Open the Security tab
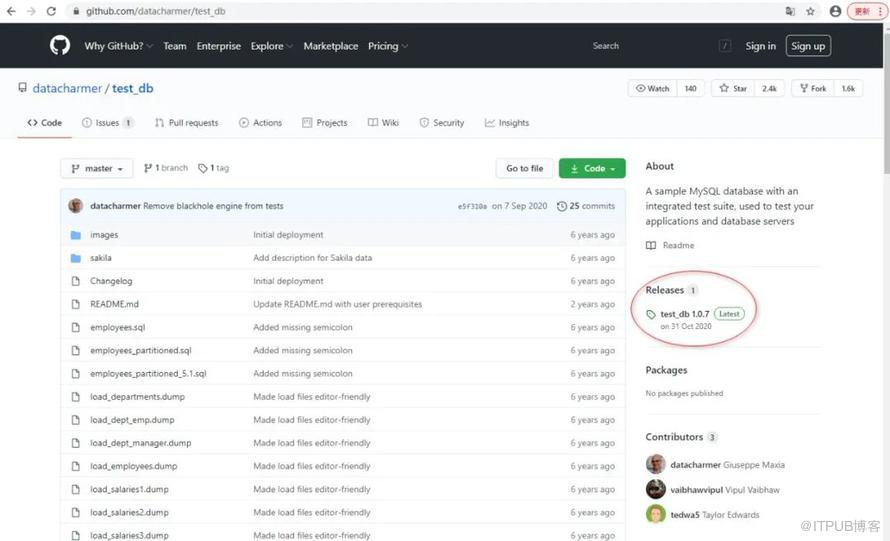 (442, 123)
